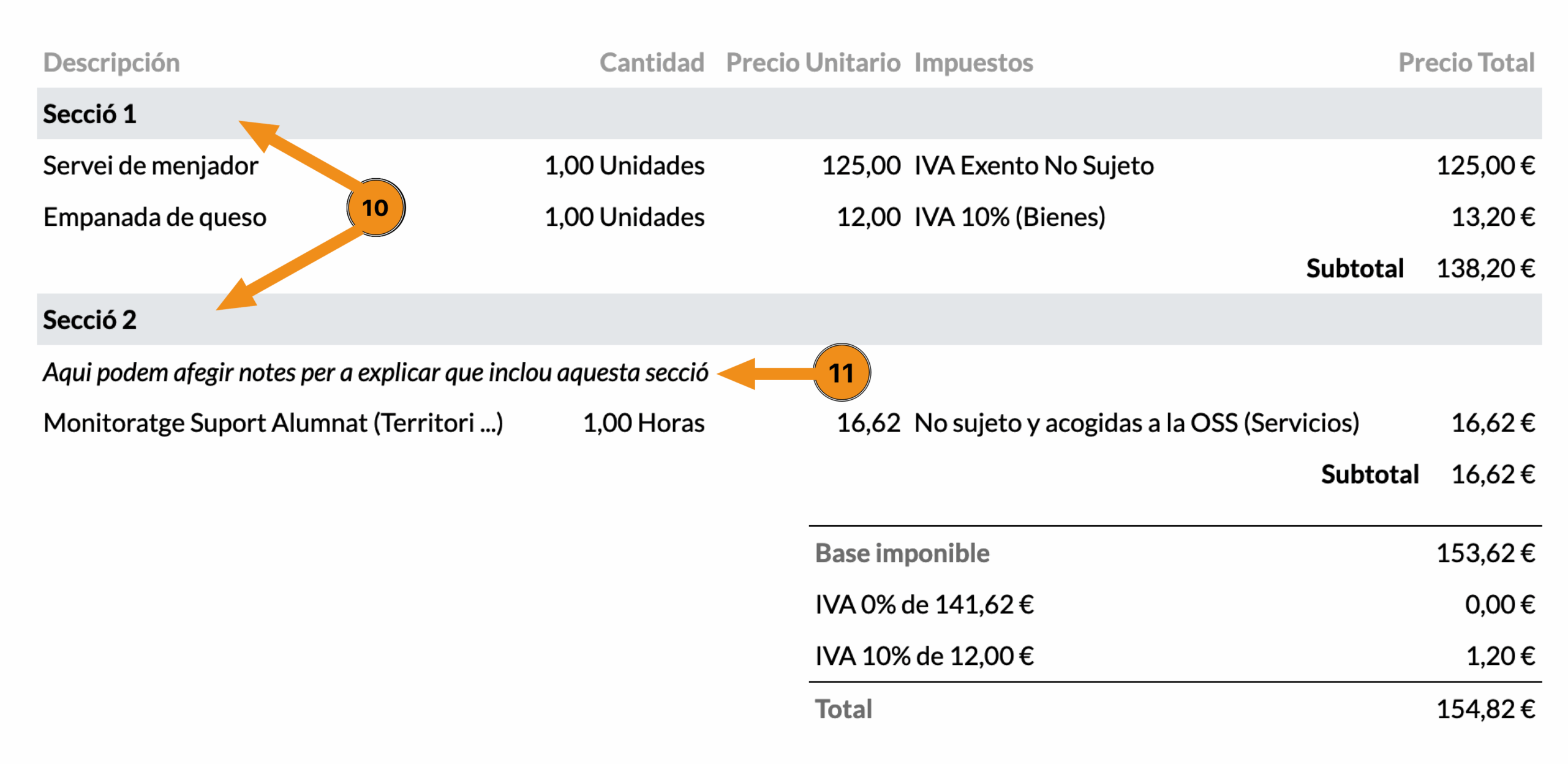Click the italic section note text
This screenshot has height=764, width=1568.
[375, 373]
